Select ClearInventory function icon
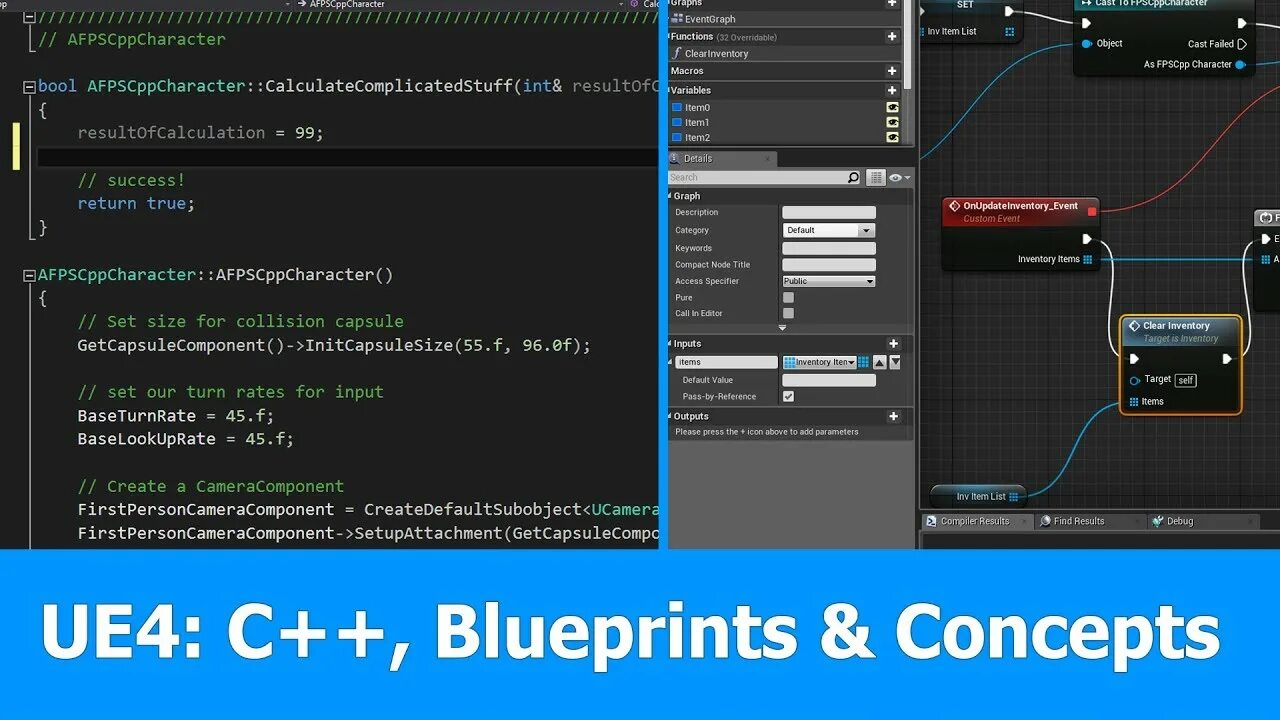Image resolution: width=1280 pixels, height=720 pixels. pos(677,54)
